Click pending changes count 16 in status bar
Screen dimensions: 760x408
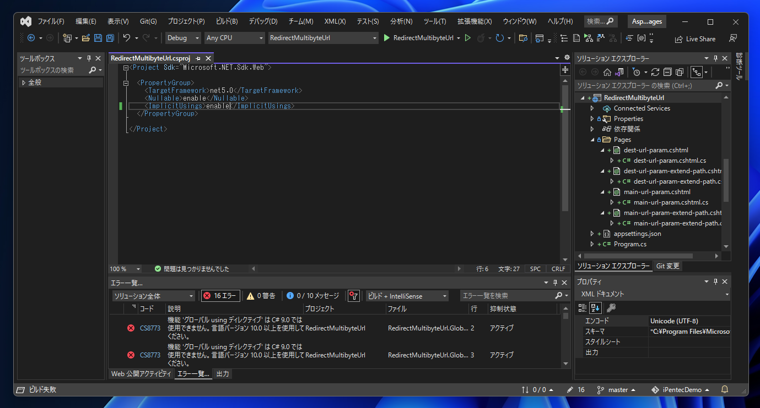pos(576,390)
